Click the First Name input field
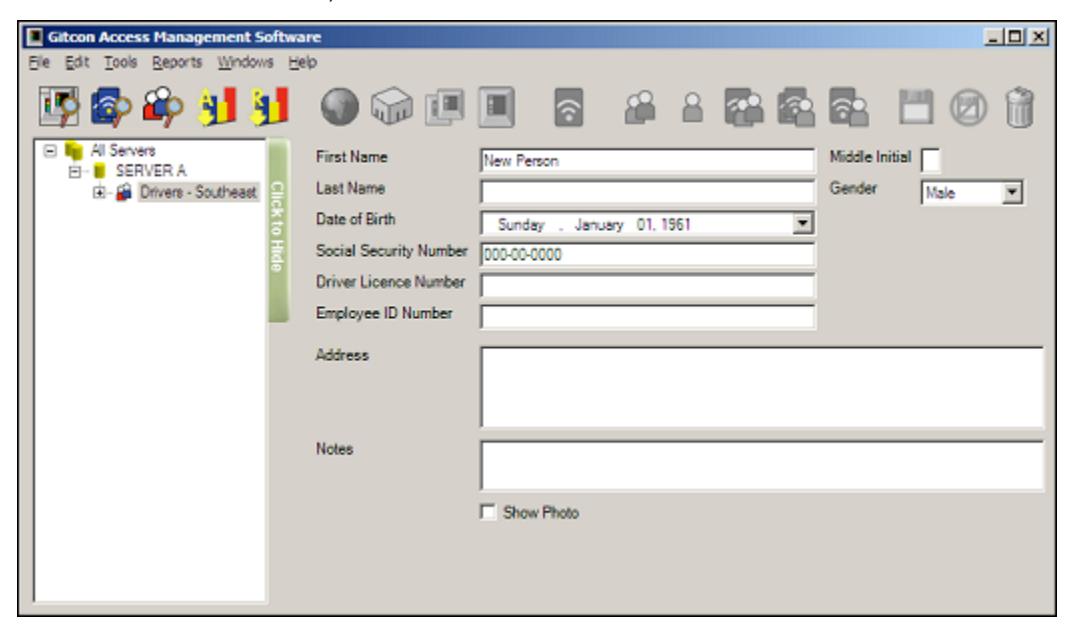 [x=647, y=161]
